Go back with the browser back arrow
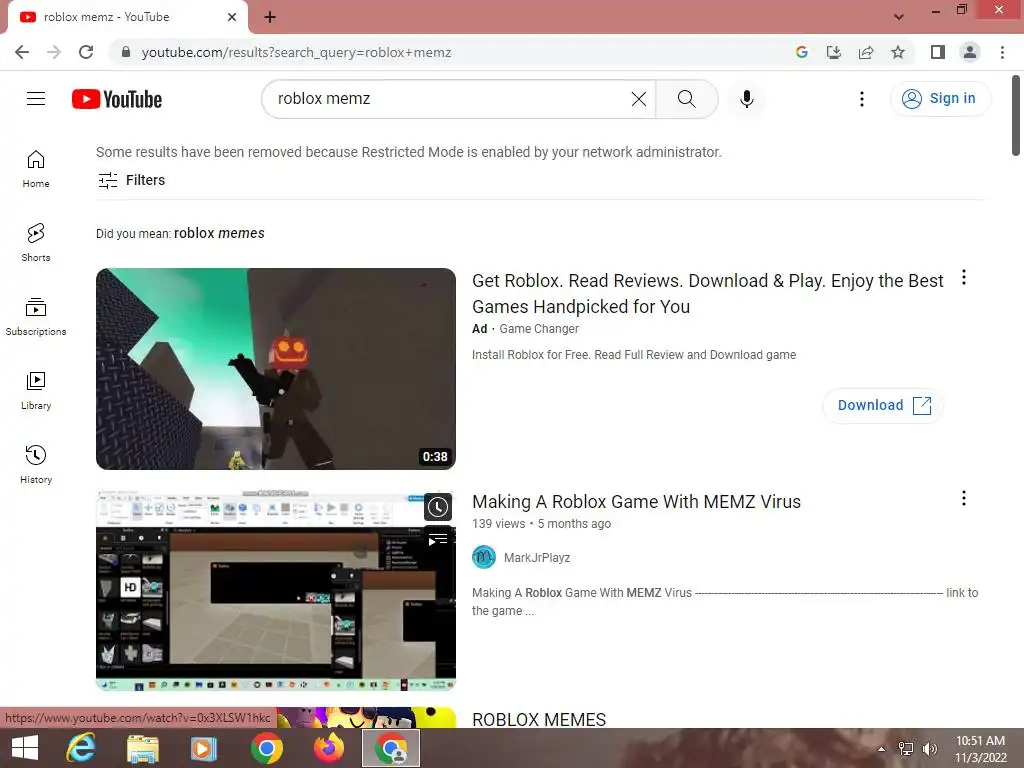 tap(22, 52)
